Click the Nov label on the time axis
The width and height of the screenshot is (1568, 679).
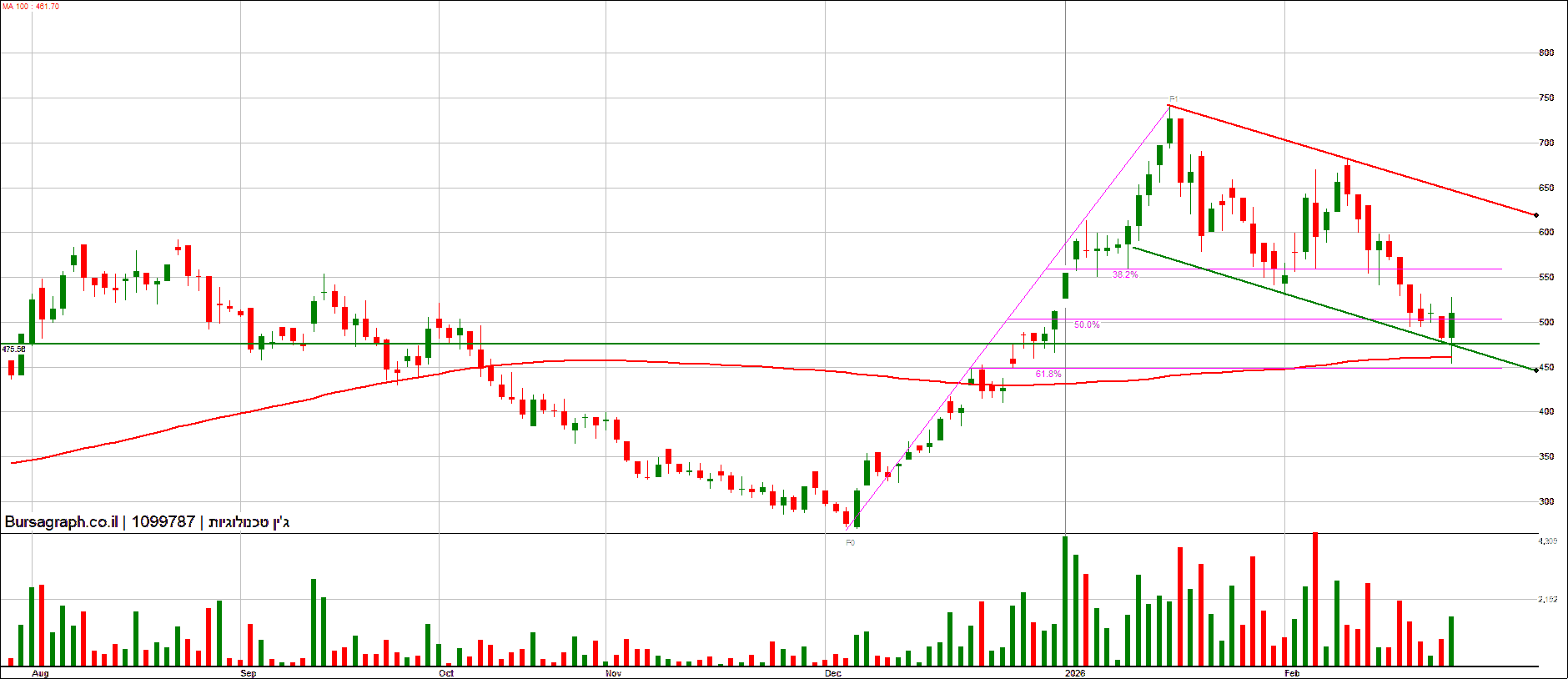tap(613, 673)
